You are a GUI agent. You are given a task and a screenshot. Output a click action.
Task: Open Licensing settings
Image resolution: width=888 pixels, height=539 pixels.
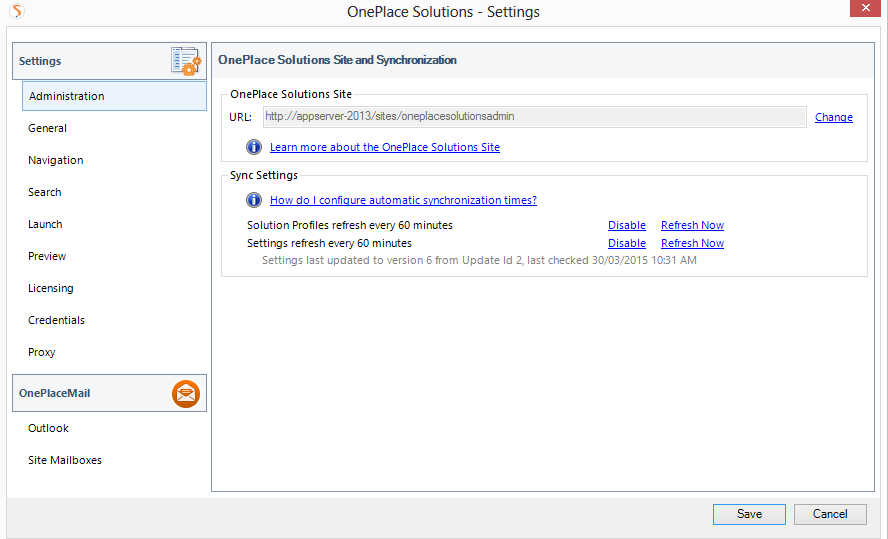click(x=51, y=288)
